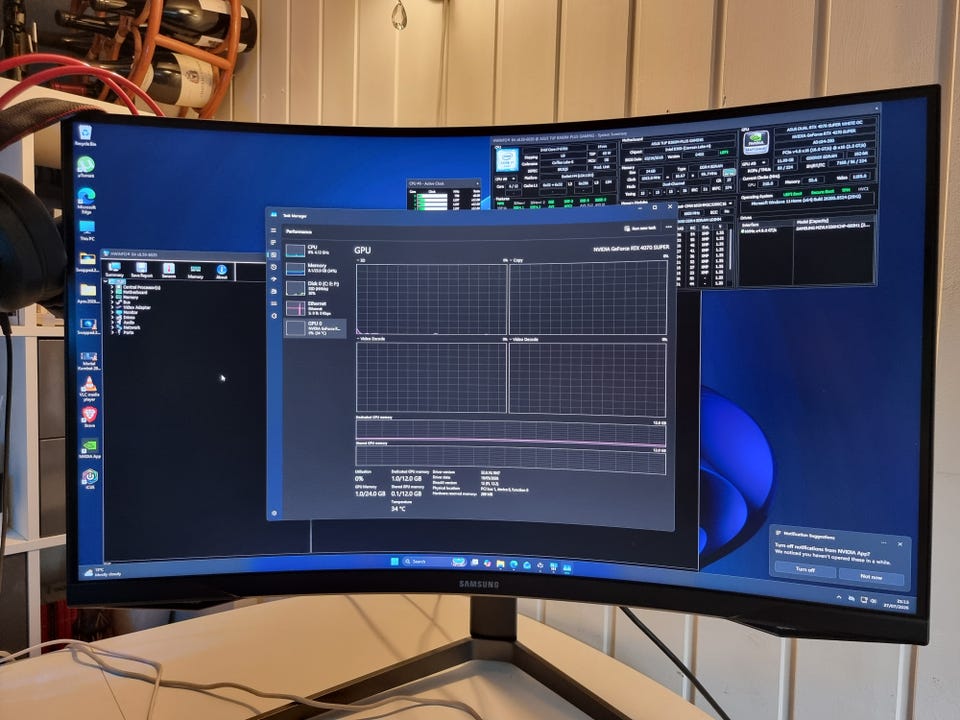Open Users page in Task Manager sidebar
The width and height of the screenshot is (960, 720).
274,291
